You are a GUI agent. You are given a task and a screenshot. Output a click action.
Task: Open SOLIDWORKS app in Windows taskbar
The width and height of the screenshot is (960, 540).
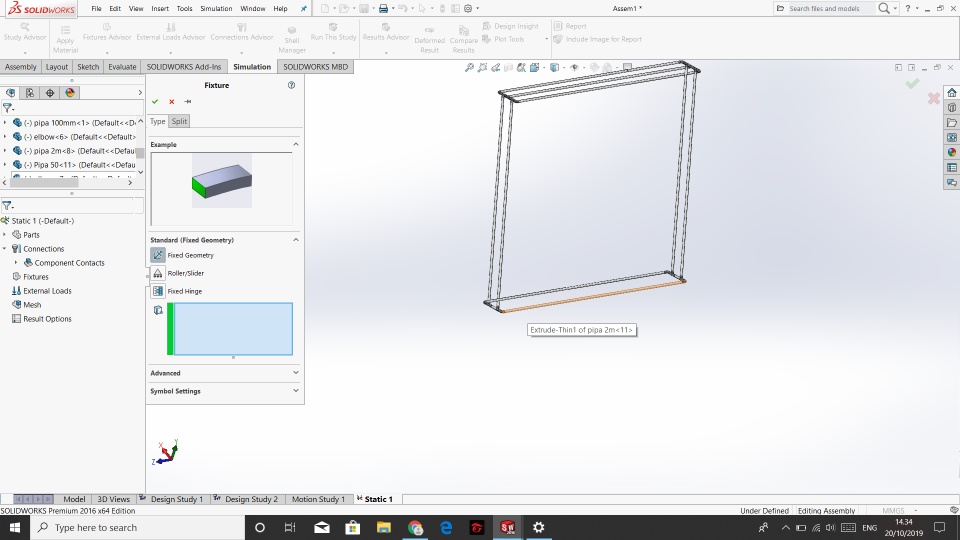pos(508,527)
